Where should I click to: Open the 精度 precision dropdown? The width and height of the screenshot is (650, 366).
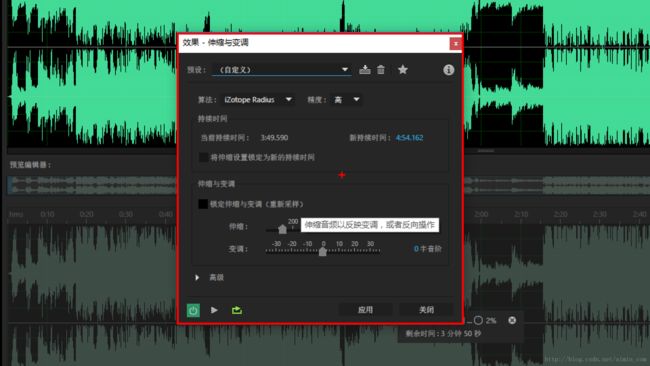click(347, 99)
